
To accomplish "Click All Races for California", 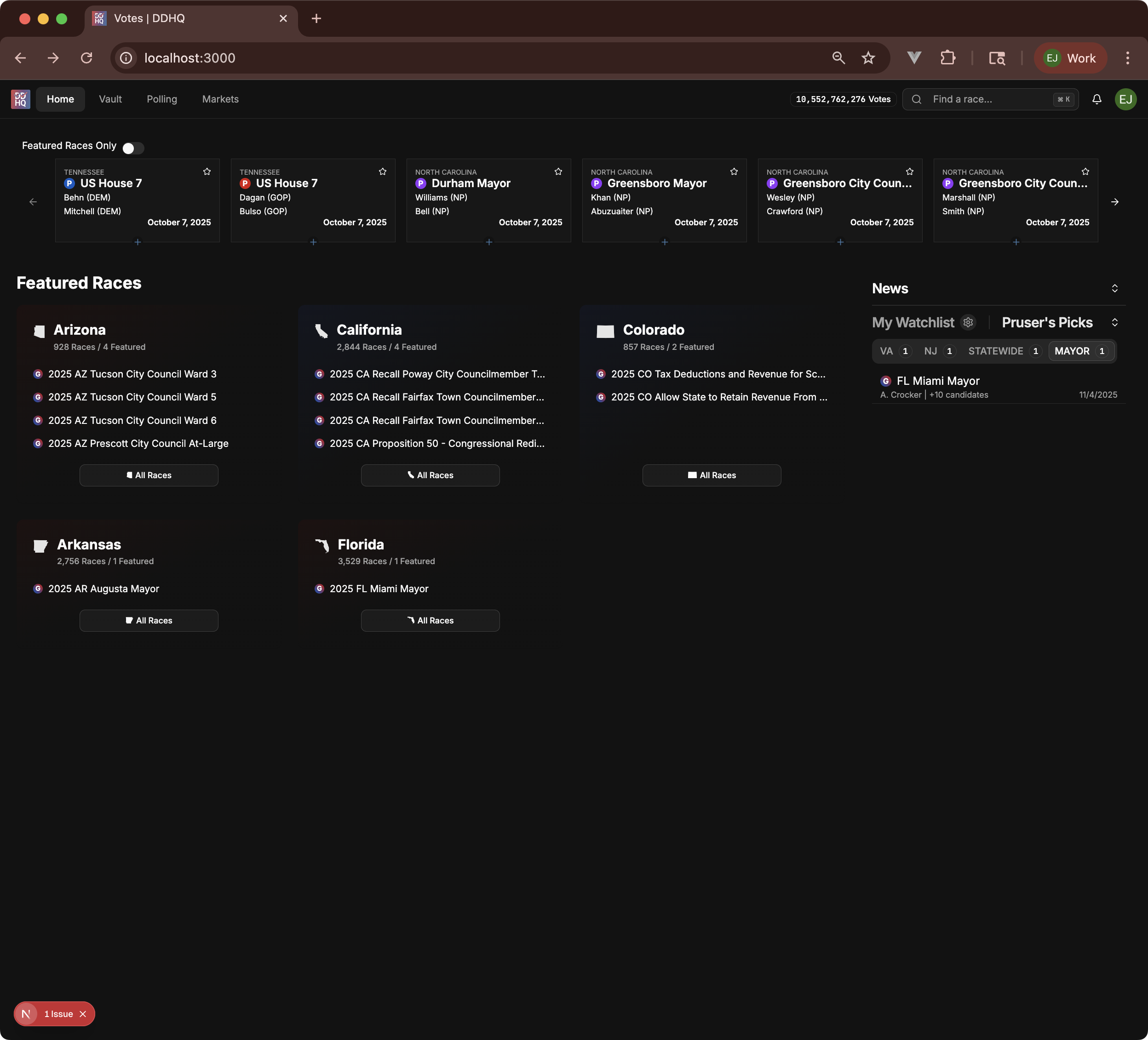I will tap(430, 475).
